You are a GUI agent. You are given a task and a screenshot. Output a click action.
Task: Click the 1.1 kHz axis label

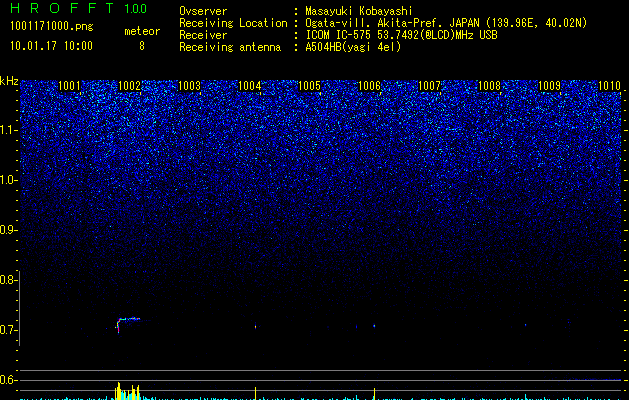[8, 130]
